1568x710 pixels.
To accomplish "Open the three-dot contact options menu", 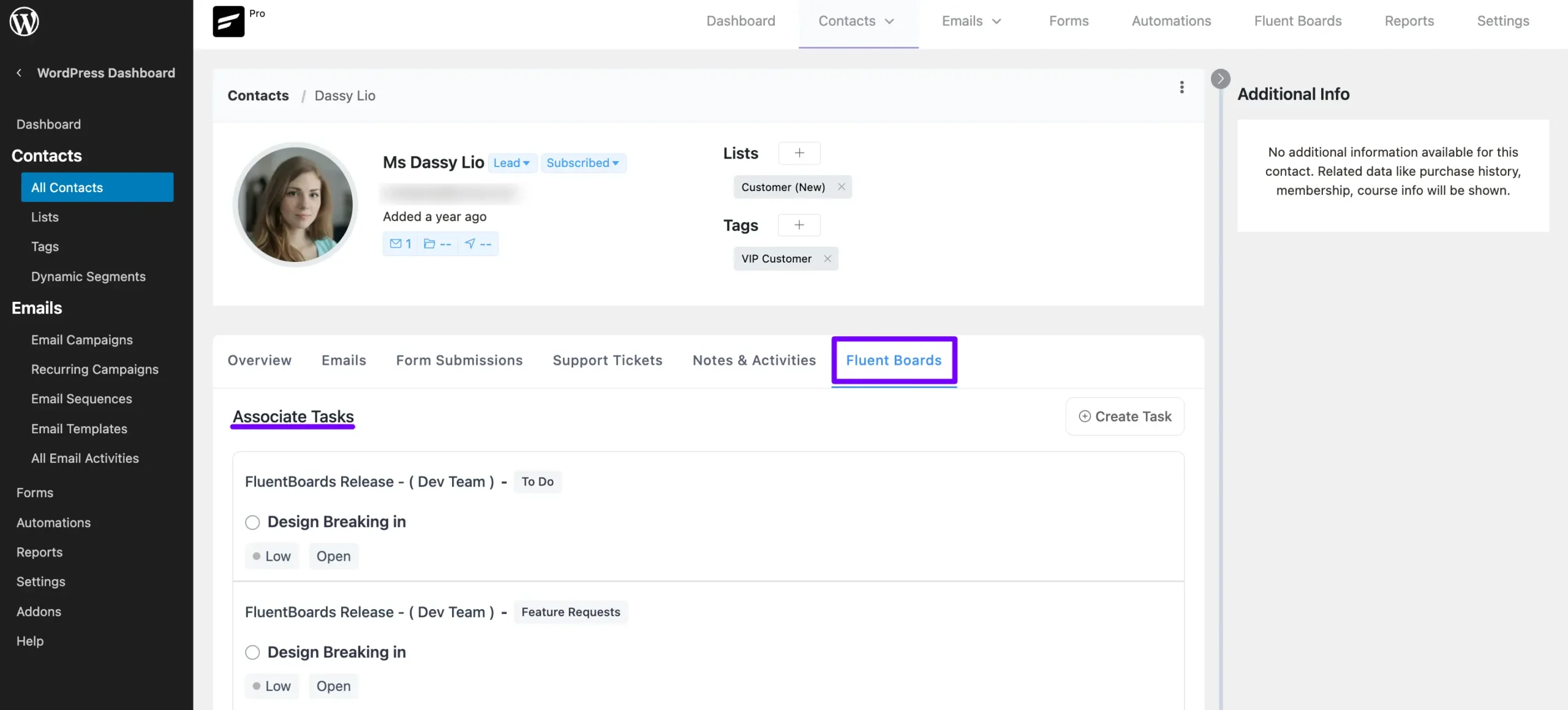I will tap(1182, 88).
